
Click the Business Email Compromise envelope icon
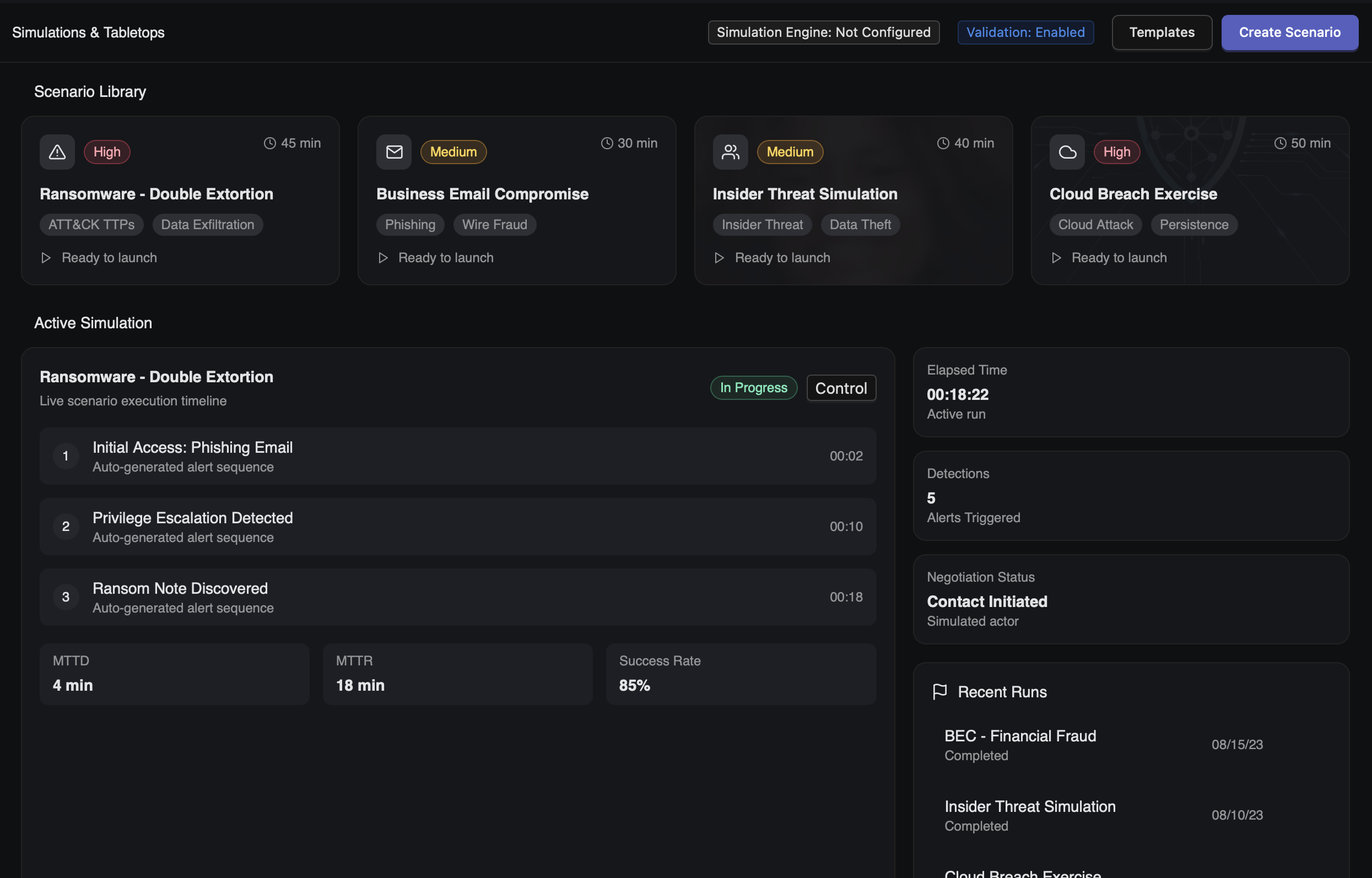pyautogui.click(x=393, y=151)
